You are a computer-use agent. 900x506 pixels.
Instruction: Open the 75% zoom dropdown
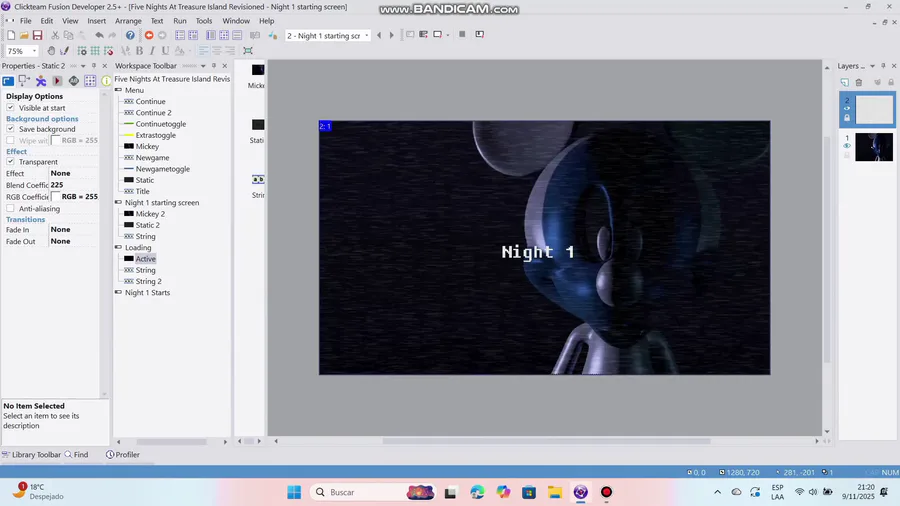(34, 51)
